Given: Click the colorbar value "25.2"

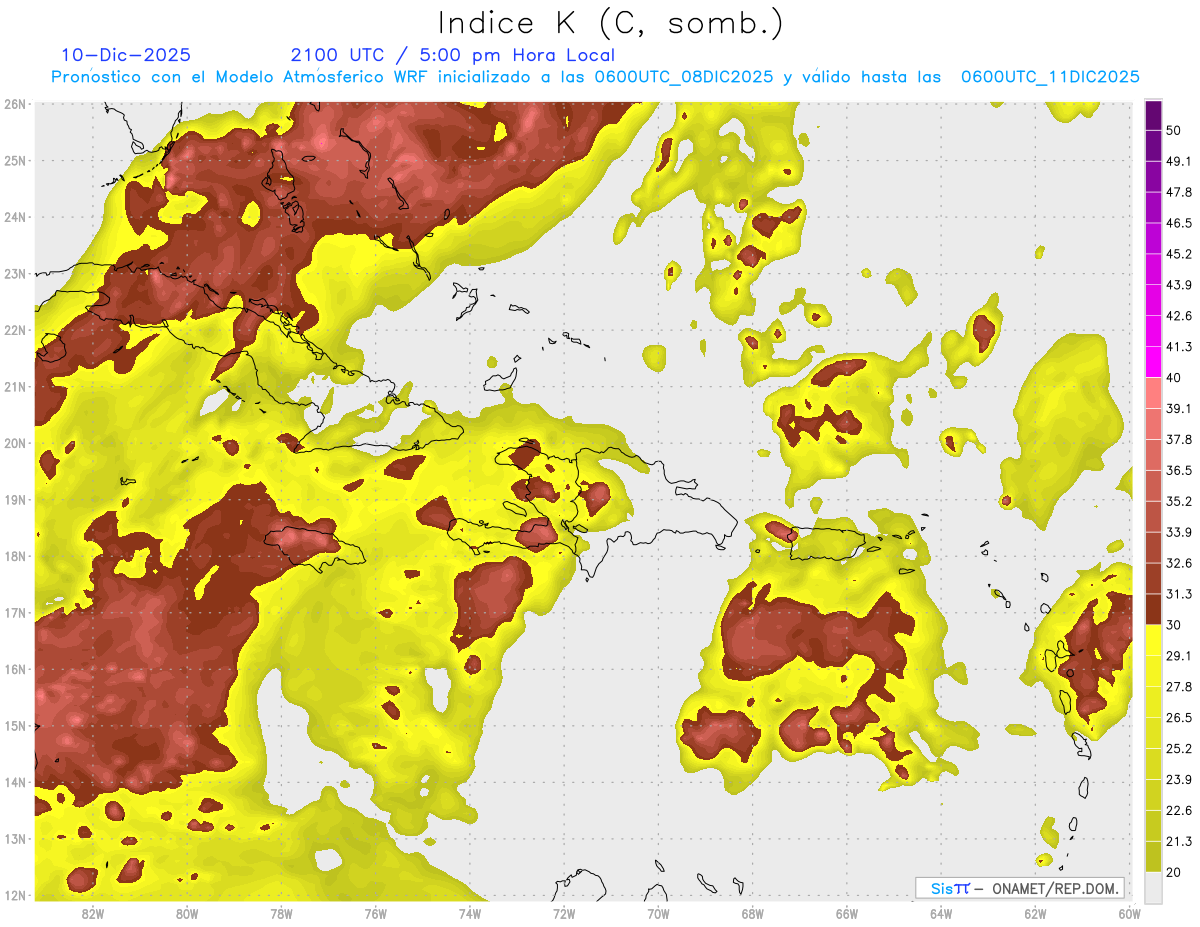Looking at the screenshot, I should pos(1179,748).
